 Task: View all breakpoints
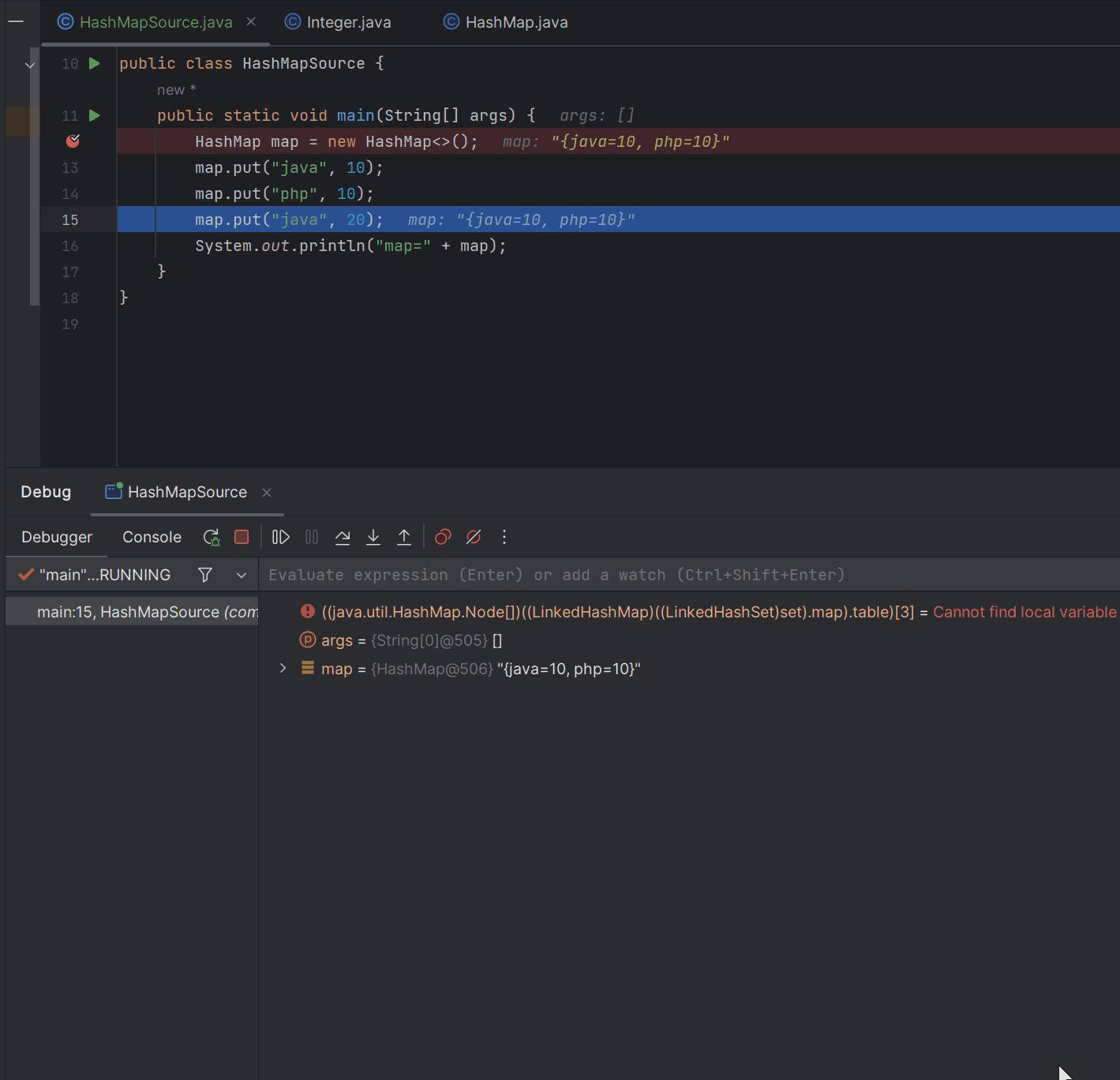point(443,537)
